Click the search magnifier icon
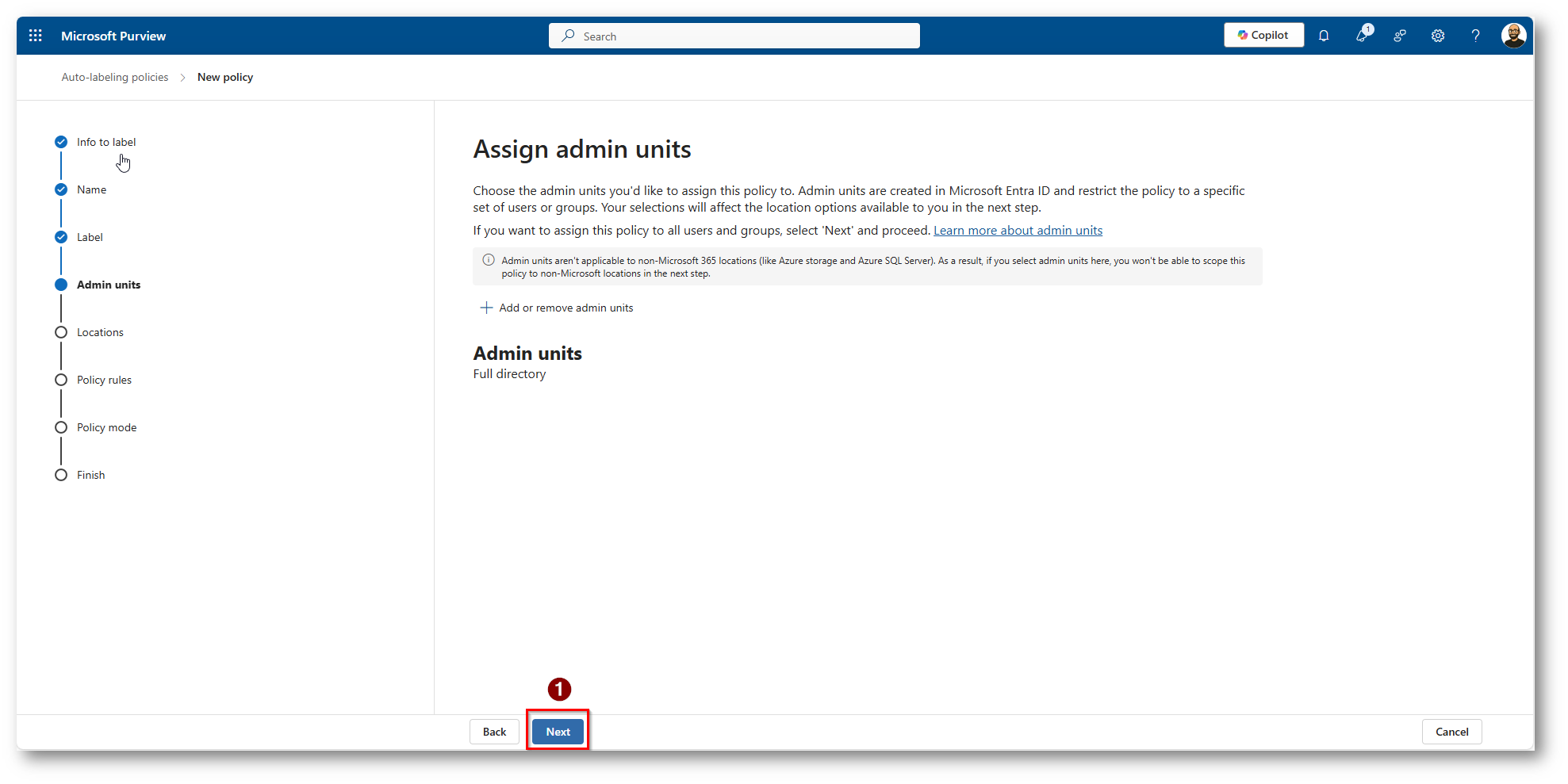 click(x=568, y=36)
